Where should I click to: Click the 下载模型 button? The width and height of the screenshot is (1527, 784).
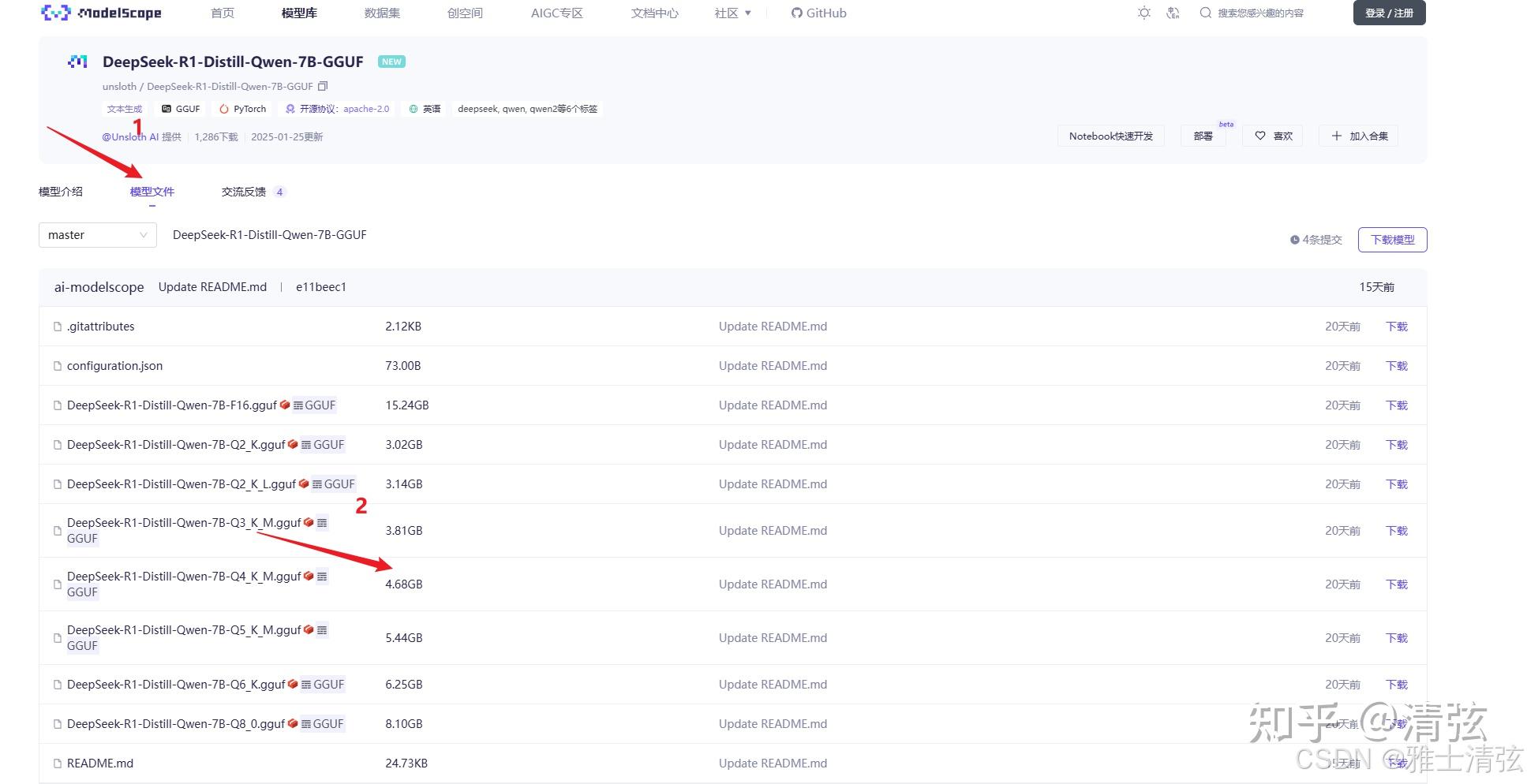[1392, 240]
